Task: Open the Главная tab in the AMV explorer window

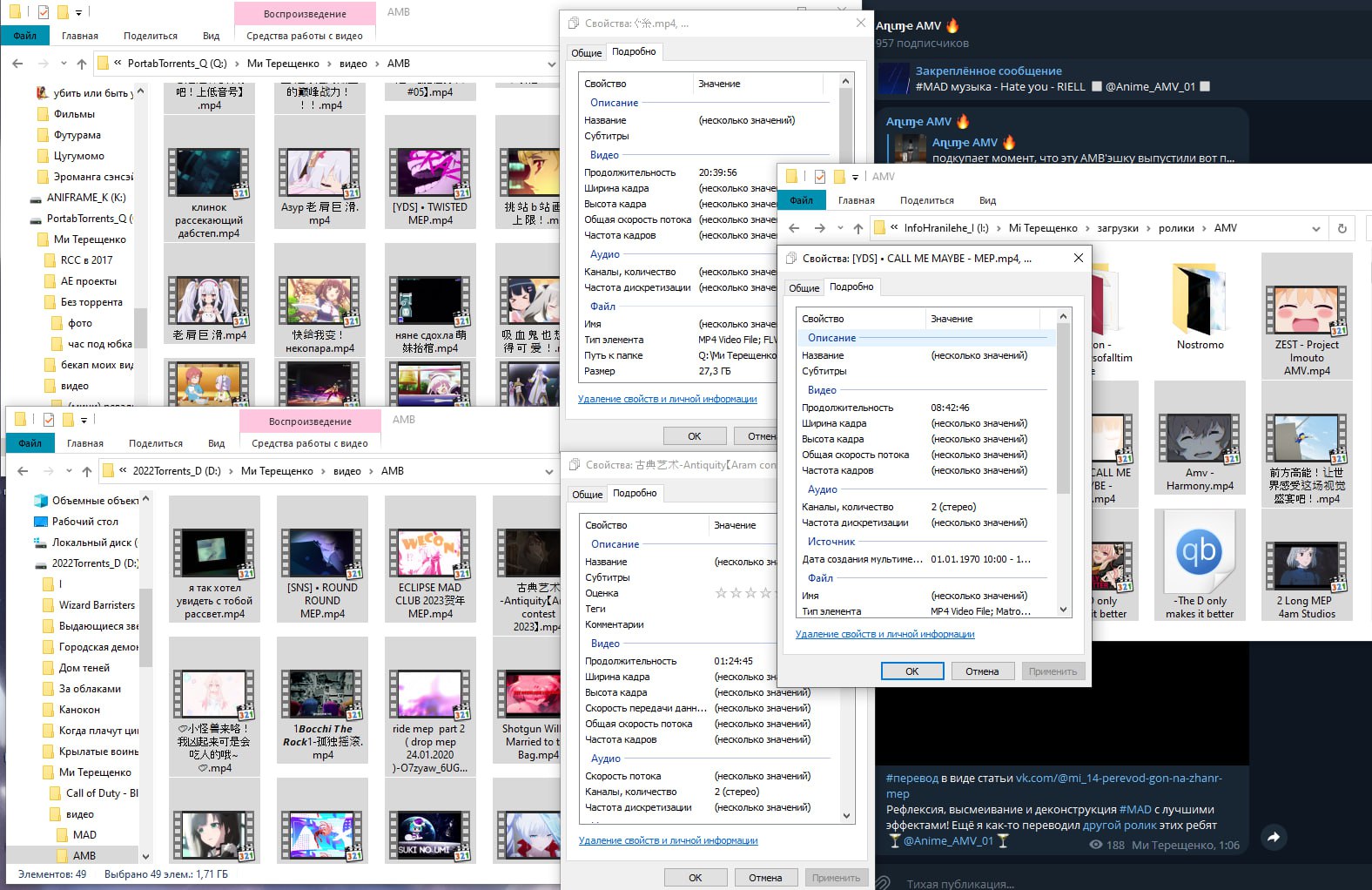Action: point(857,200)
